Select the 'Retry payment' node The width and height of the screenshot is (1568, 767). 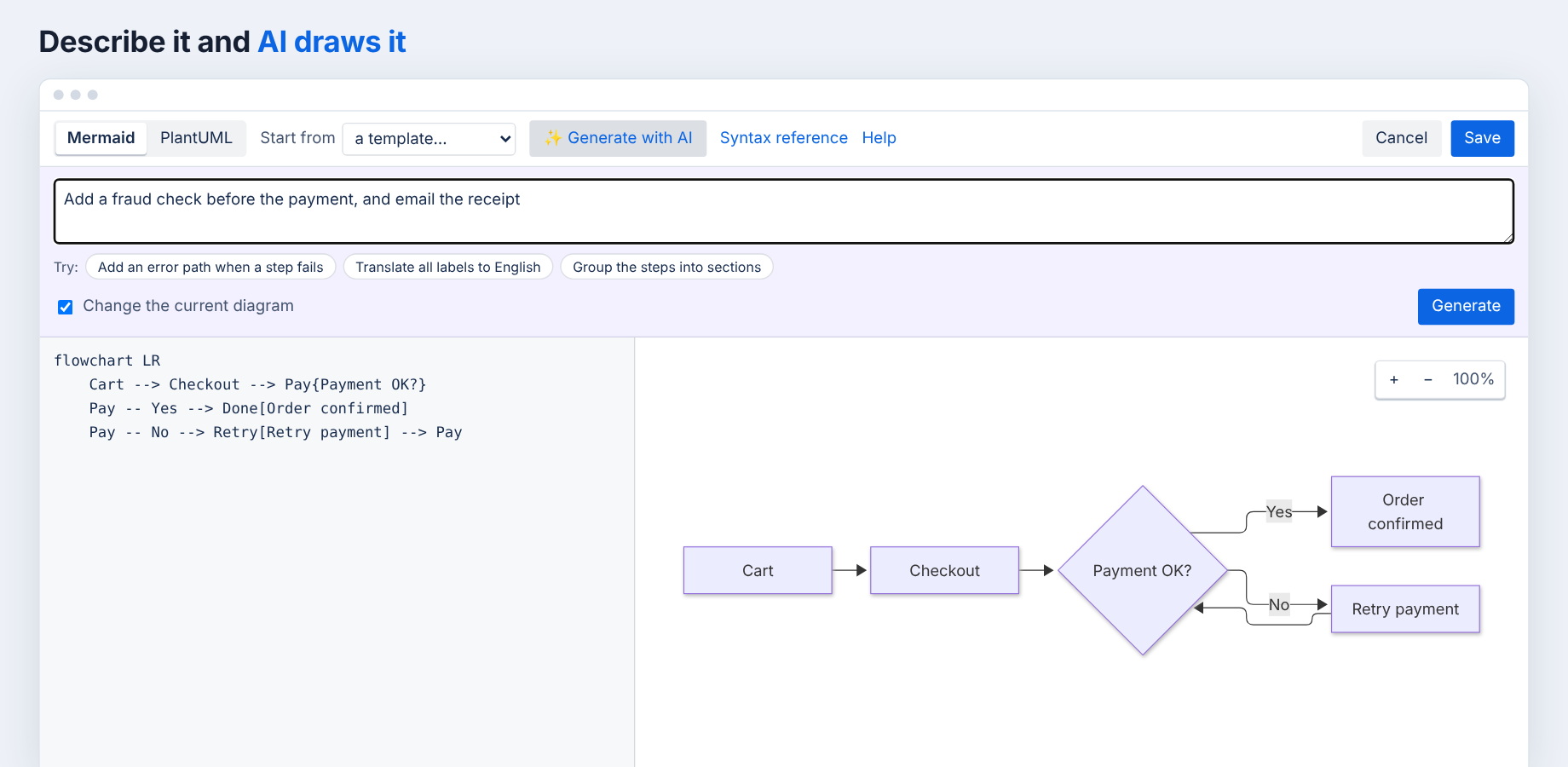point(1405,608)
